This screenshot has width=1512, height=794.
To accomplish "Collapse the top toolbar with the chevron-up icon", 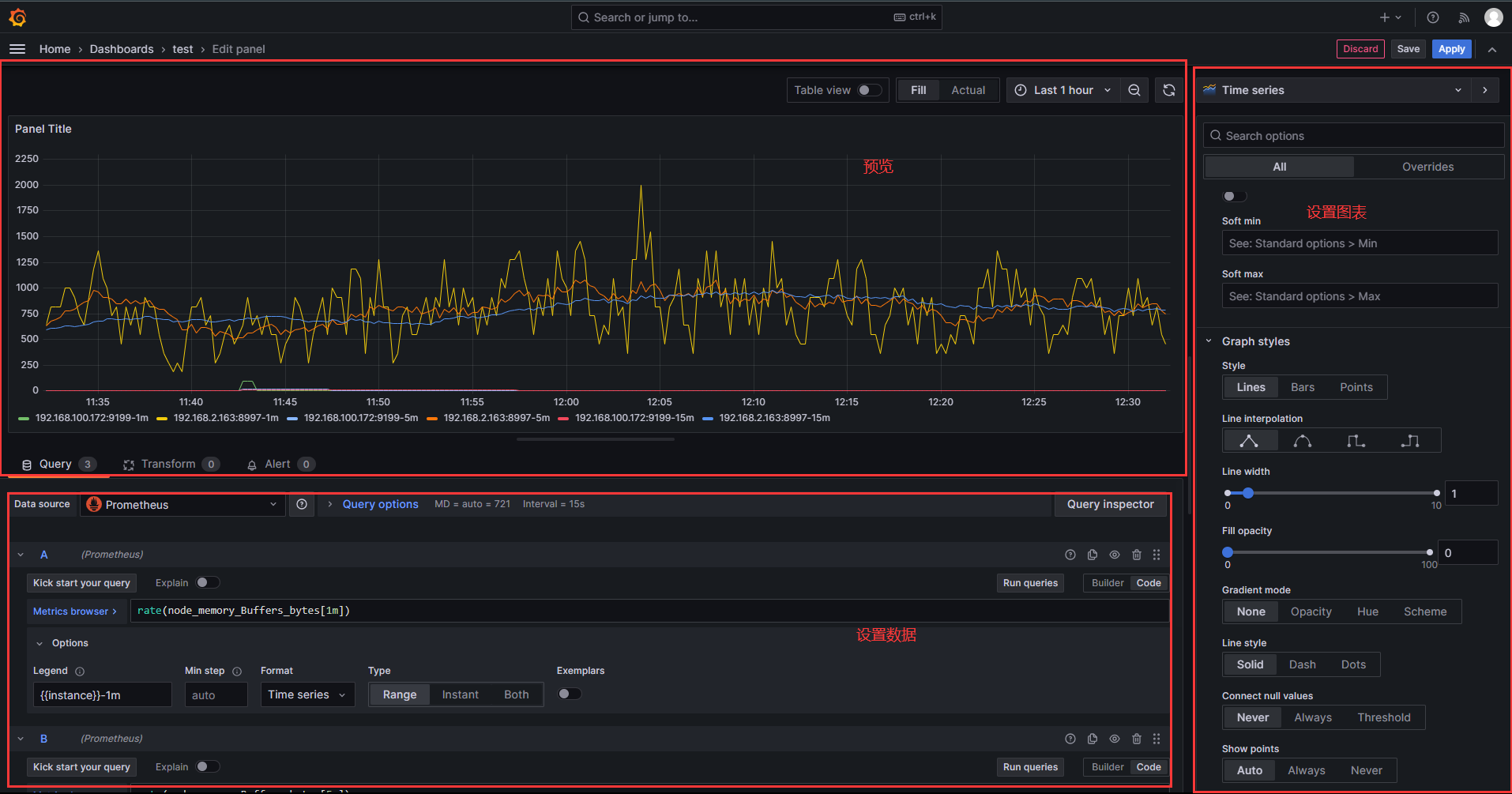I will [1492, 49].
